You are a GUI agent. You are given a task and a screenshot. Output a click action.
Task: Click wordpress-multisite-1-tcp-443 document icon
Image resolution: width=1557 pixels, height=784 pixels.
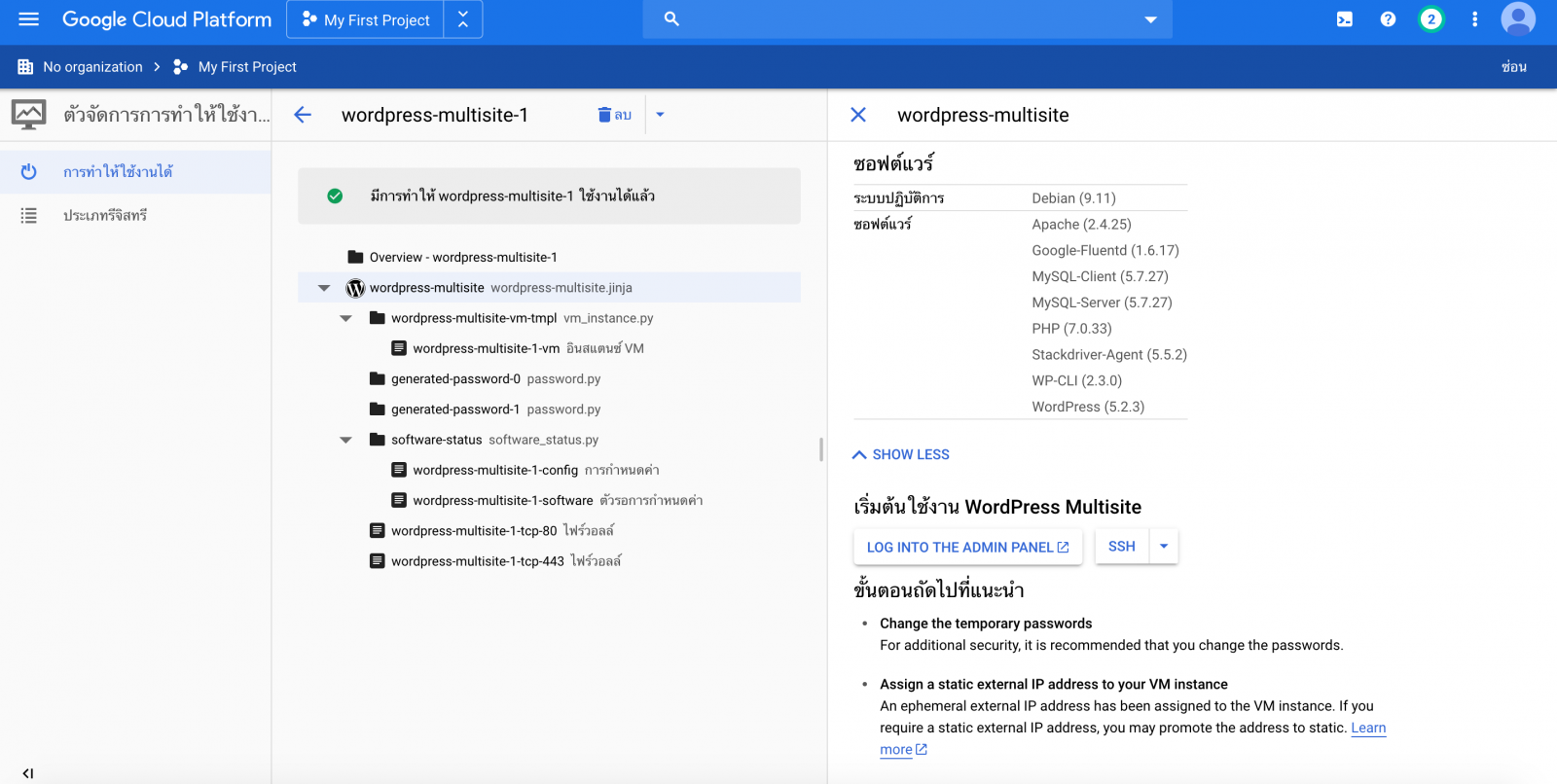pos(378,561)
